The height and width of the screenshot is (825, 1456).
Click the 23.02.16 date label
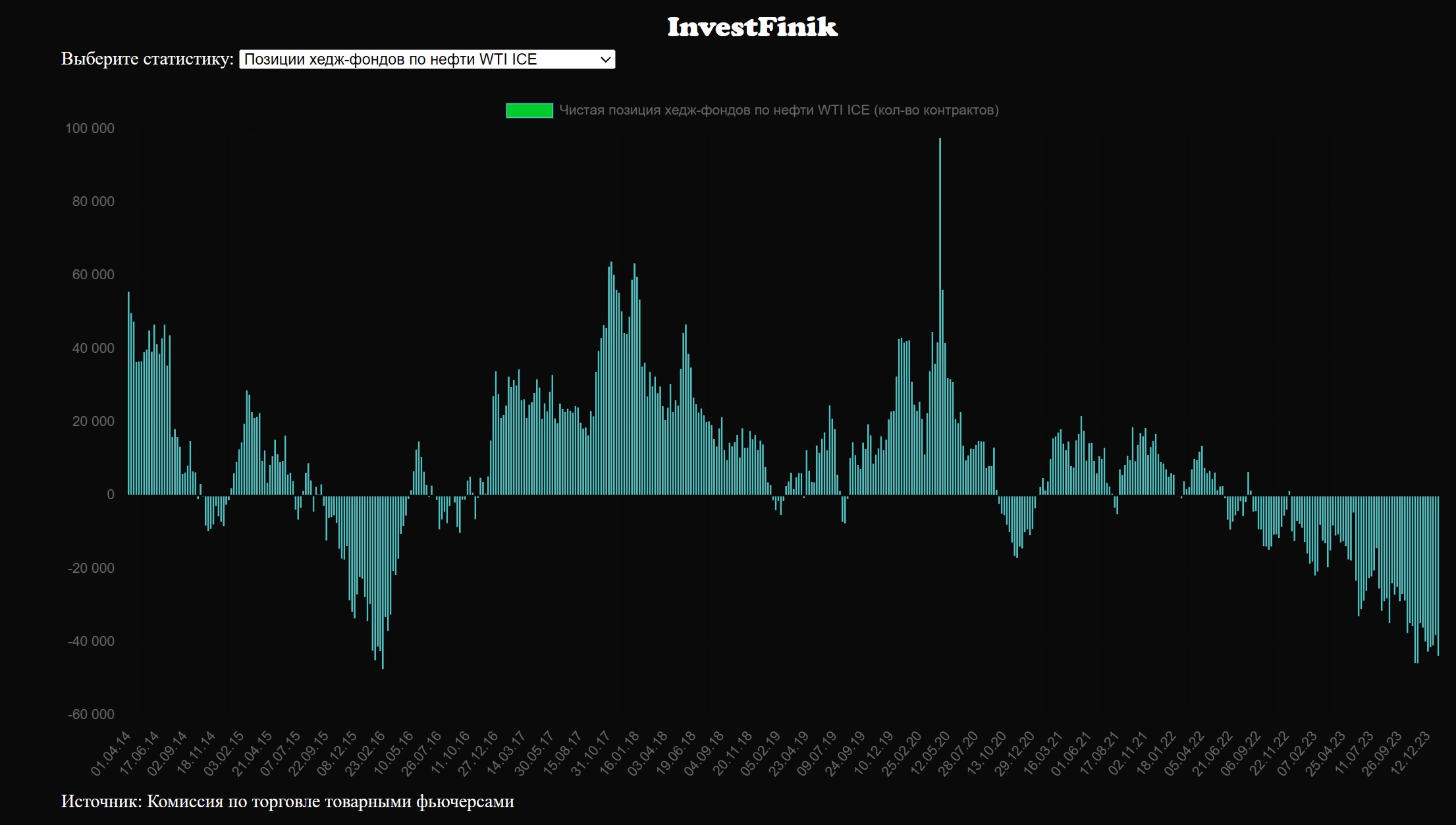click(365, 753)
